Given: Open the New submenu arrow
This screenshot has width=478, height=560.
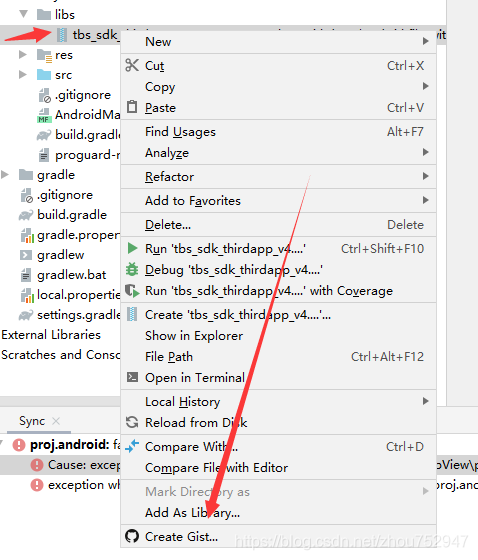Looking at the screenshot, I should [x=425, y=41].
